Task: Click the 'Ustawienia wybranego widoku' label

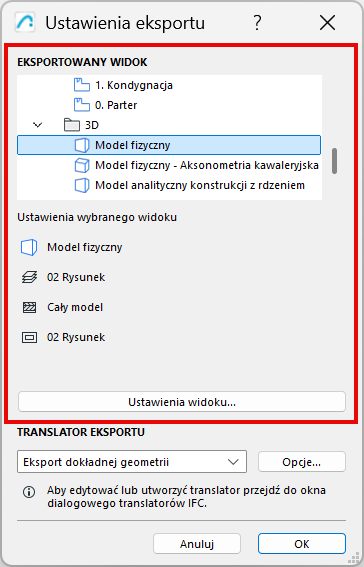Action: (x=97, y=217)
